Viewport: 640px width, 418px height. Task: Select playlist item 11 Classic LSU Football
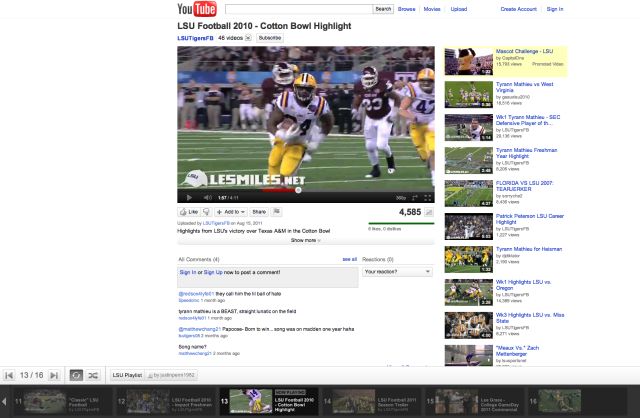62,401
